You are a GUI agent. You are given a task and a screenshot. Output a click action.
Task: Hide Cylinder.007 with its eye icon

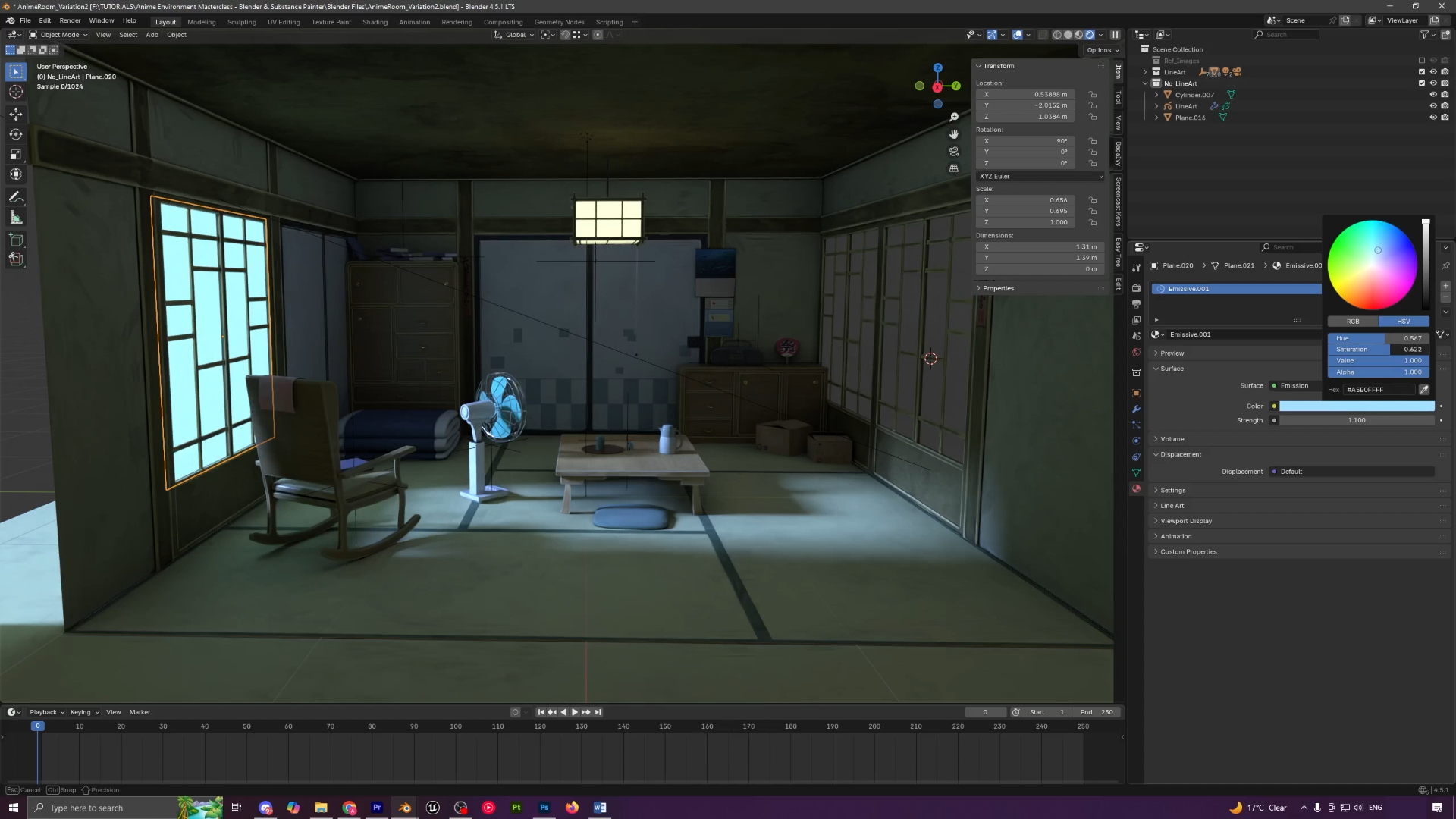(x=1433, y=95)
